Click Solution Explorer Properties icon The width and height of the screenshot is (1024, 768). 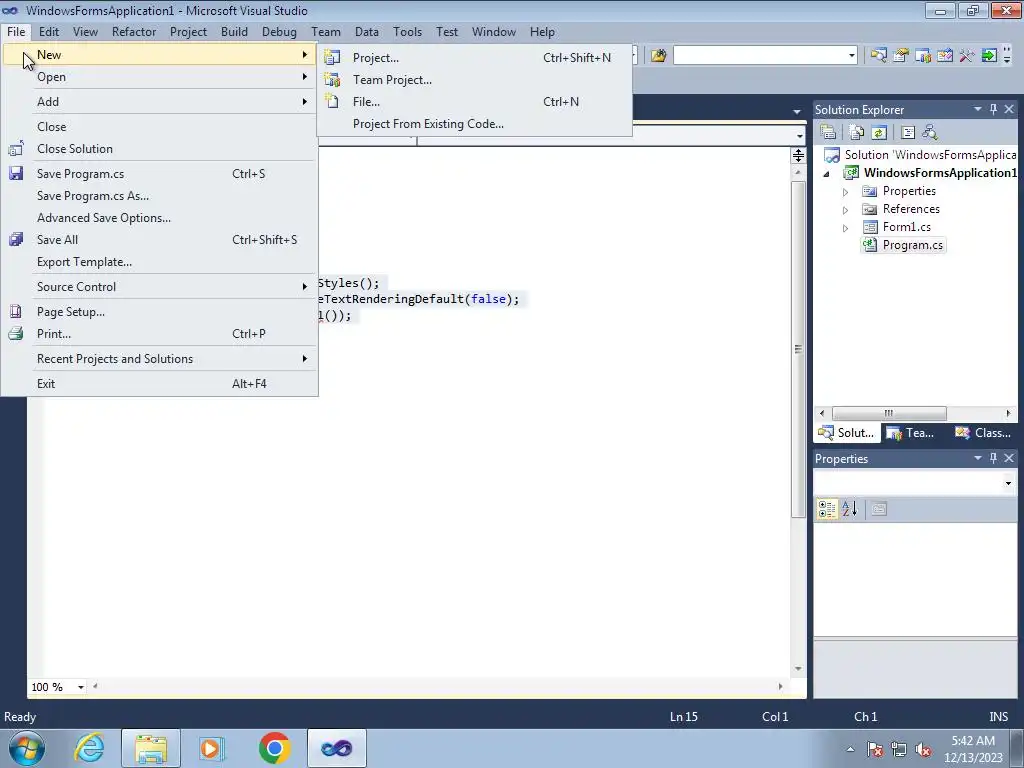pyautogui.click(x=828, y=133)
